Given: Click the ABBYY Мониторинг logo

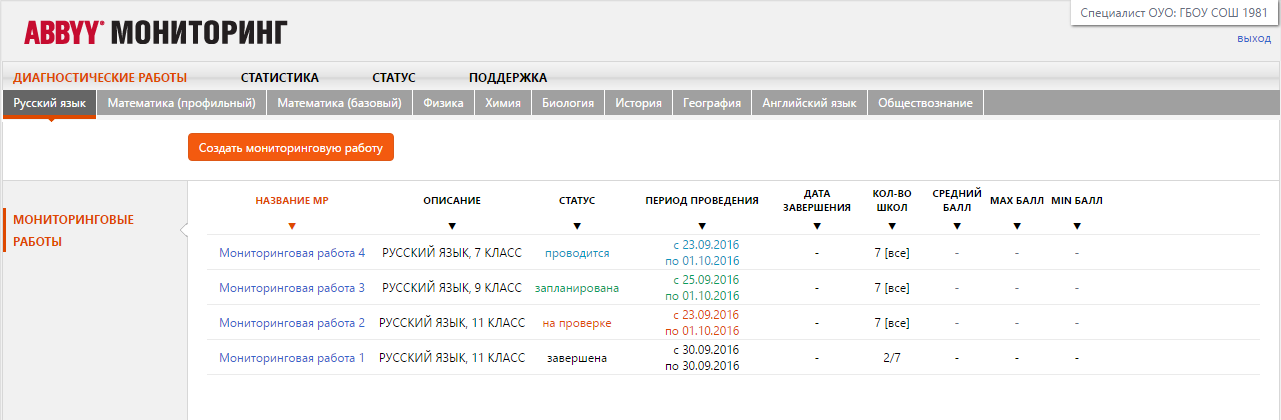Looking at the screenshot, I should pyautogui.click(x=155, y=33).
